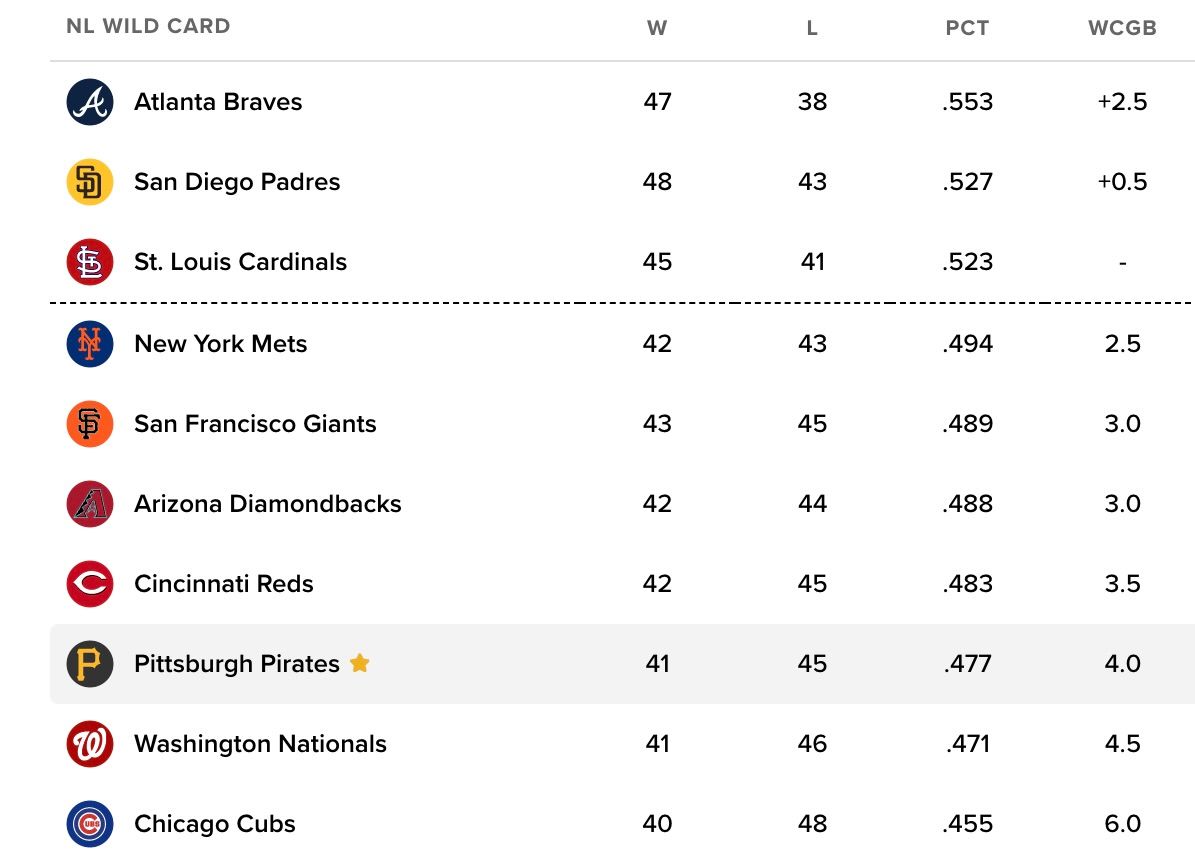Sort standings by the WCGB column header
1195x859 pixels.
(x=1123, y=28)
